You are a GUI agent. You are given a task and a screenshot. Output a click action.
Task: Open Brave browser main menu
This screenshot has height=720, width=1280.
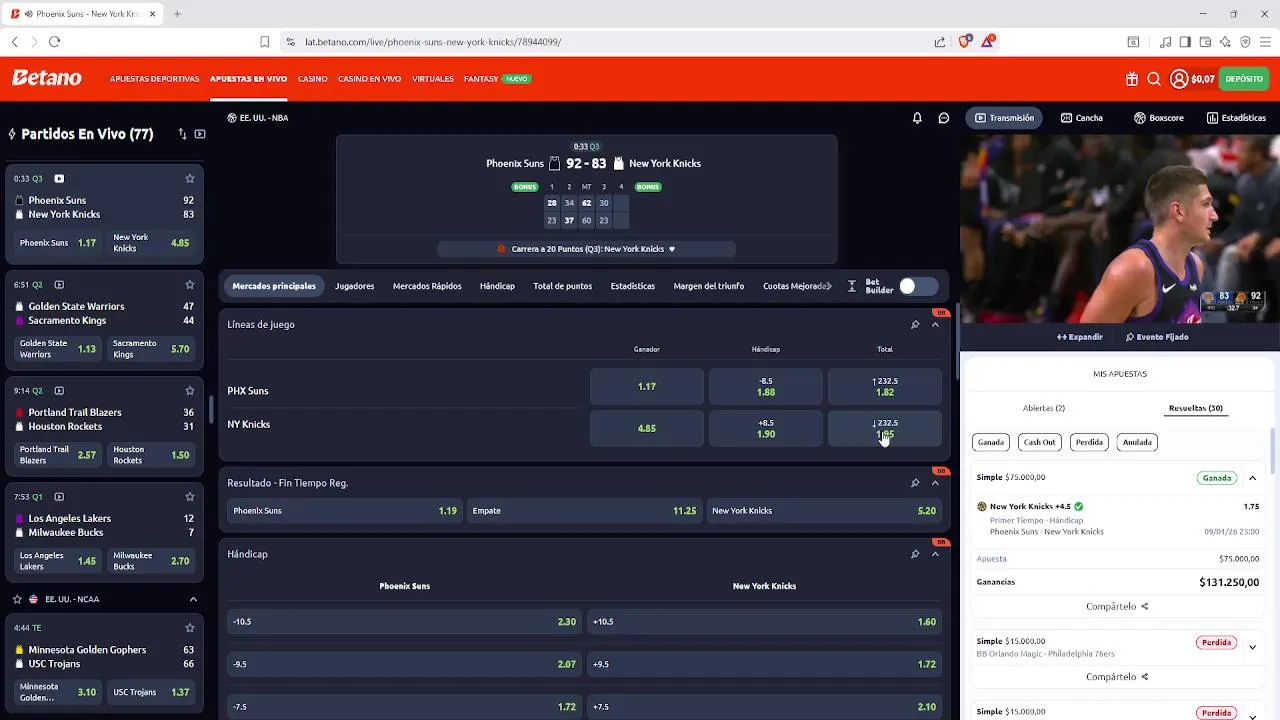tap(1265, 42)
